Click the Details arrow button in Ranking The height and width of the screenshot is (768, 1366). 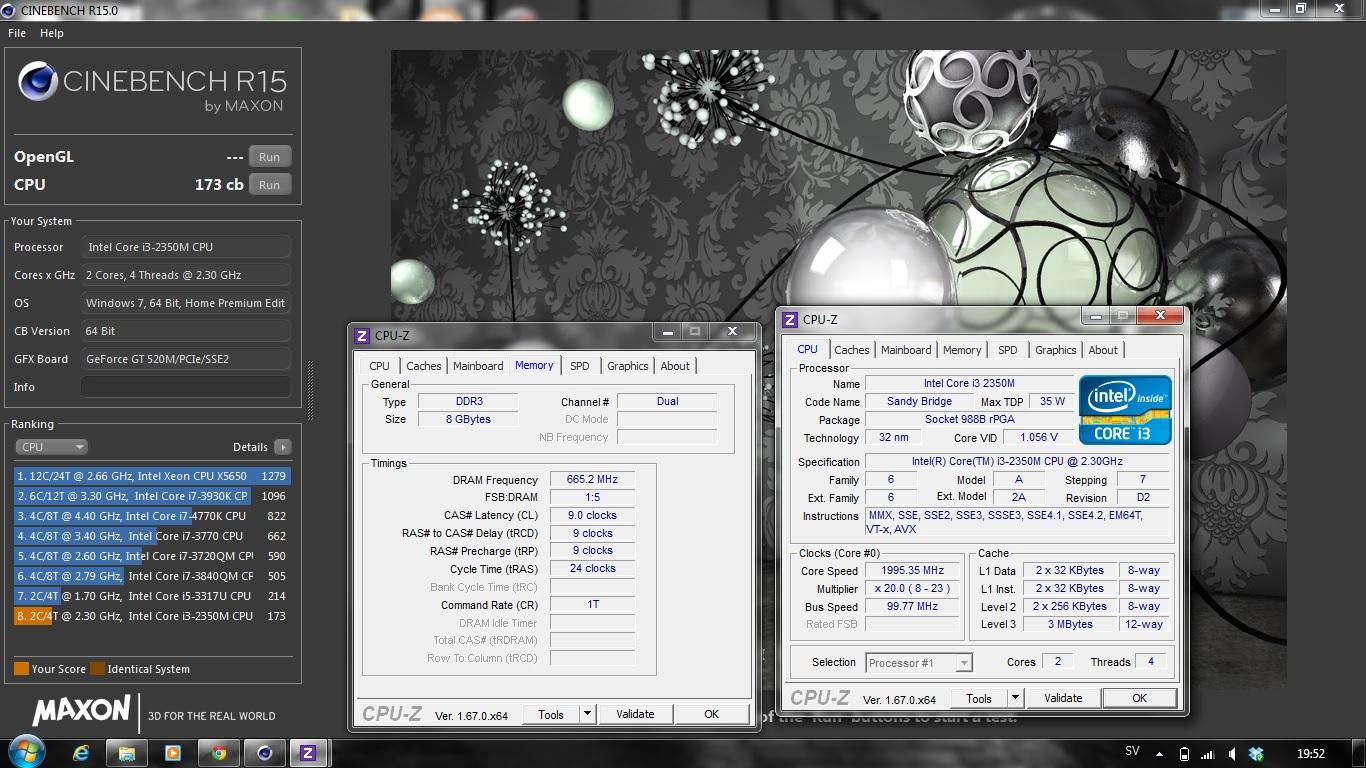(283, 447)
